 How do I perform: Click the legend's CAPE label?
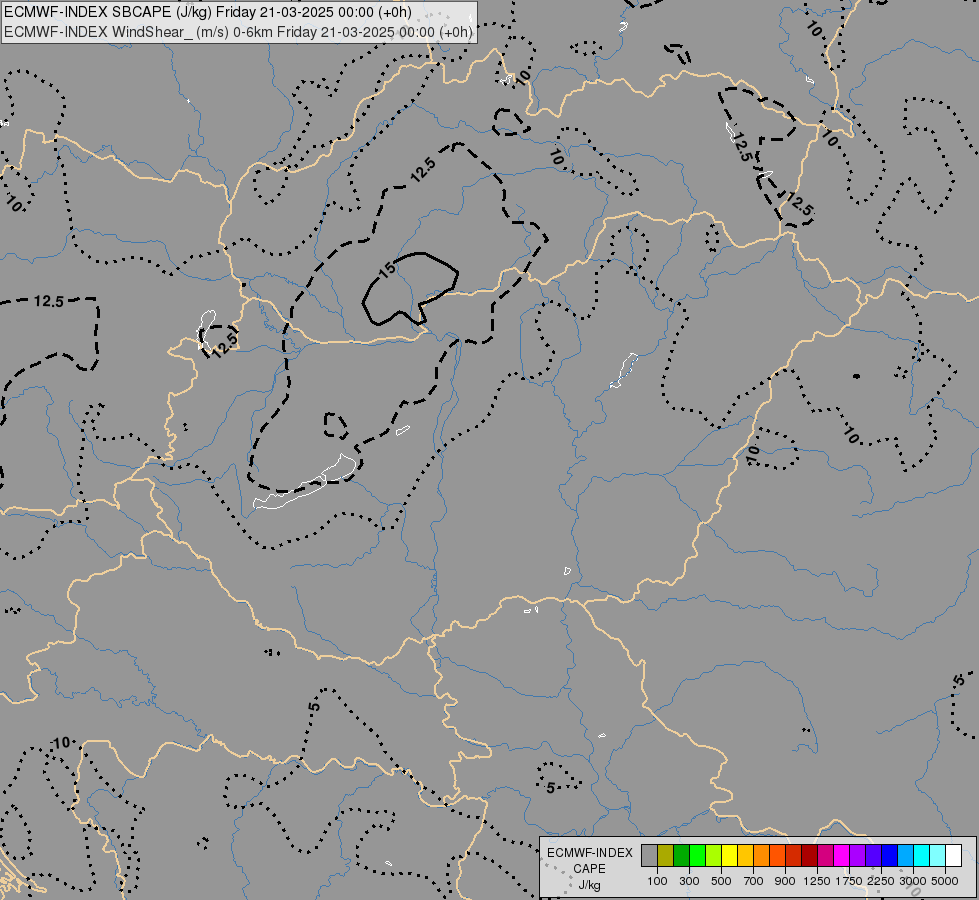tap(589, 869)
